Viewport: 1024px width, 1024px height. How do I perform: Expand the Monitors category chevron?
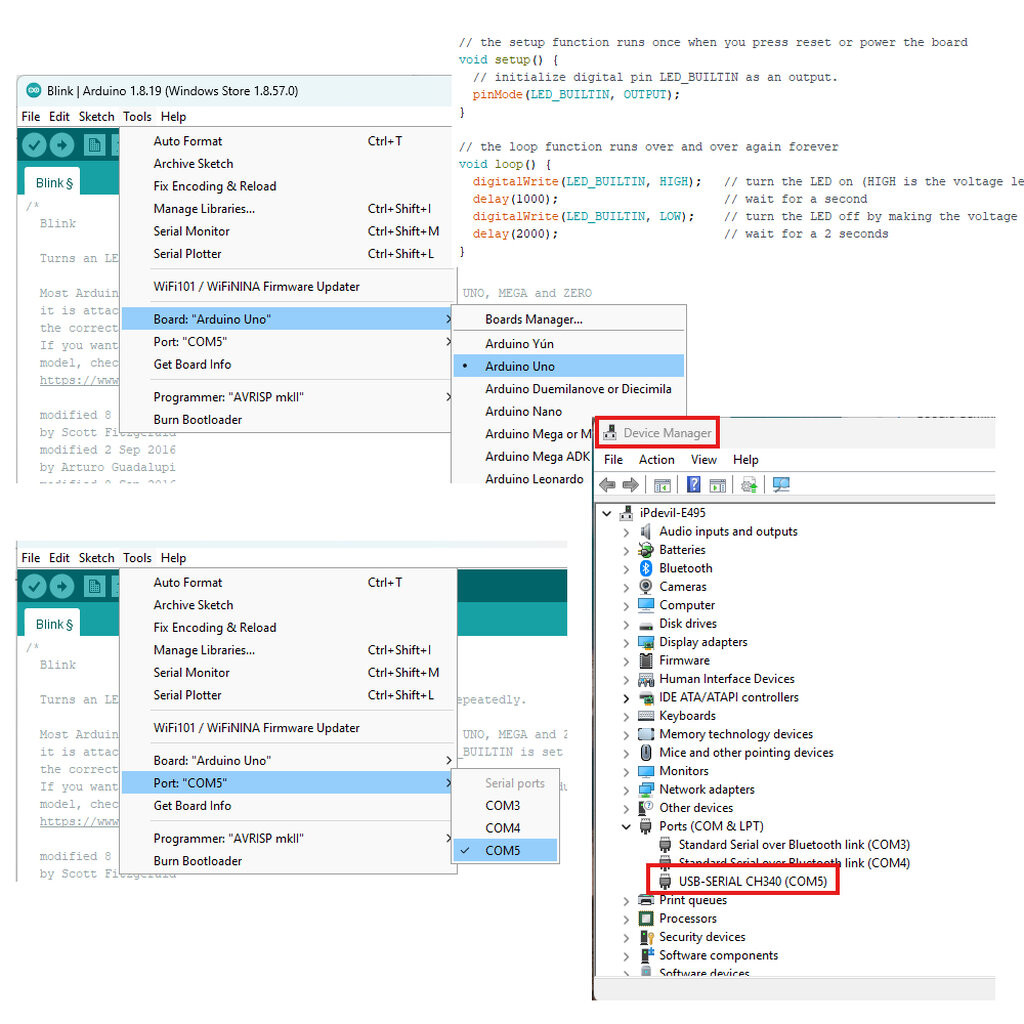click(626, 771)
